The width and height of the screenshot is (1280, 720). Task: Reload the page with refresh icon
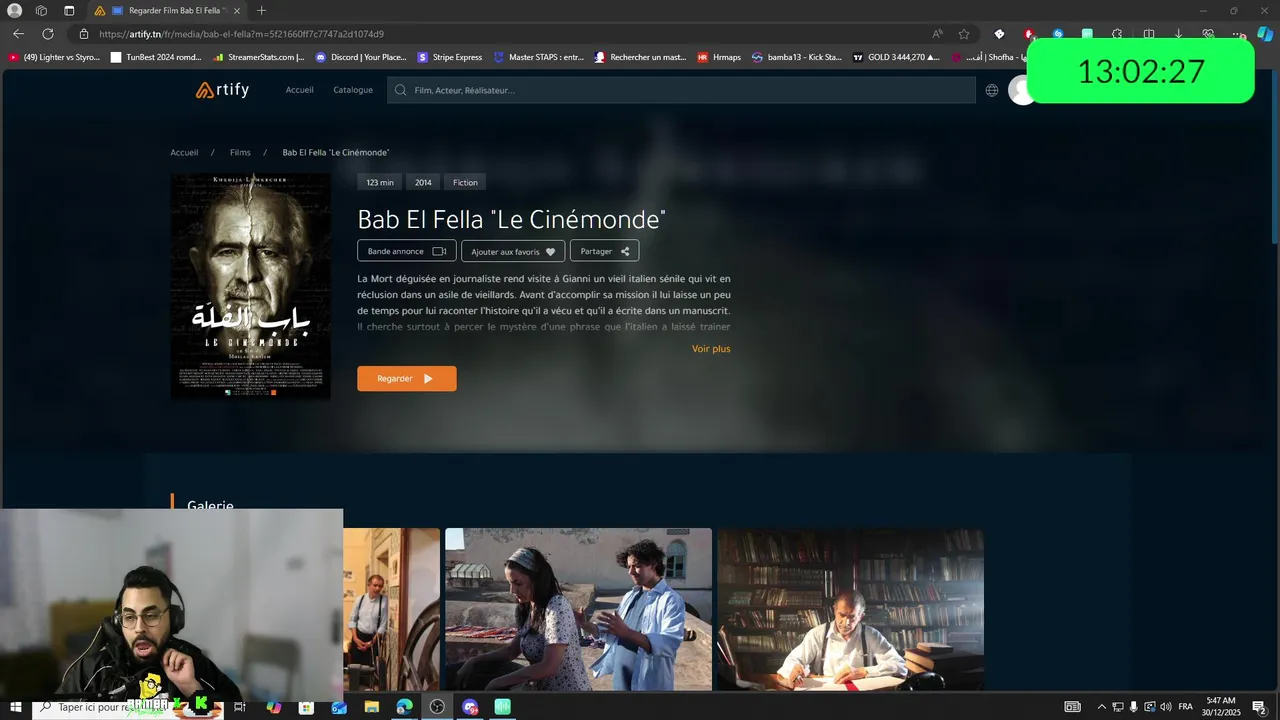click(x=48, y=33)
